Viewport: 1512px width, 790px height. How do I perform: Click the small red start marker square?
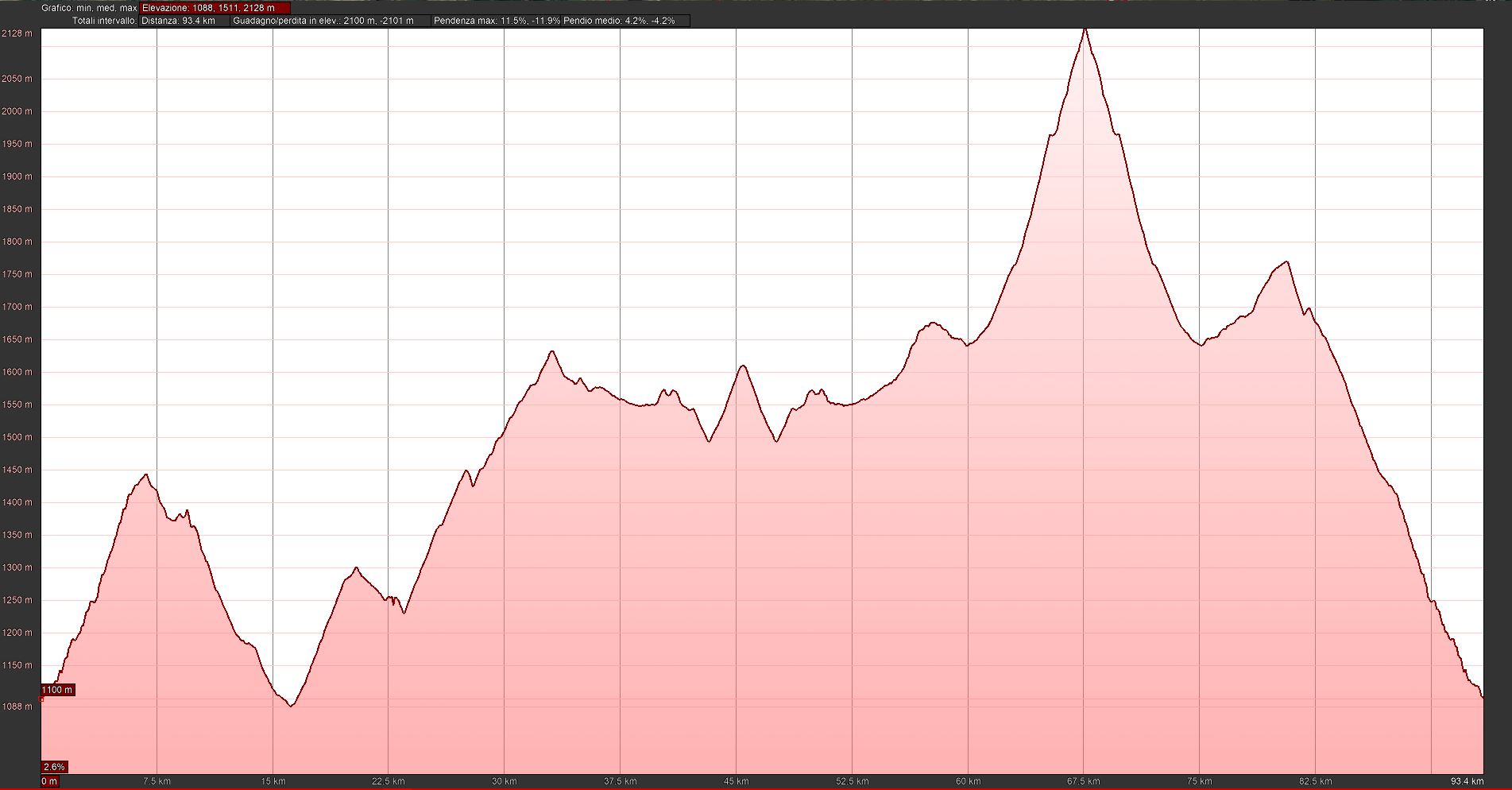41,699
